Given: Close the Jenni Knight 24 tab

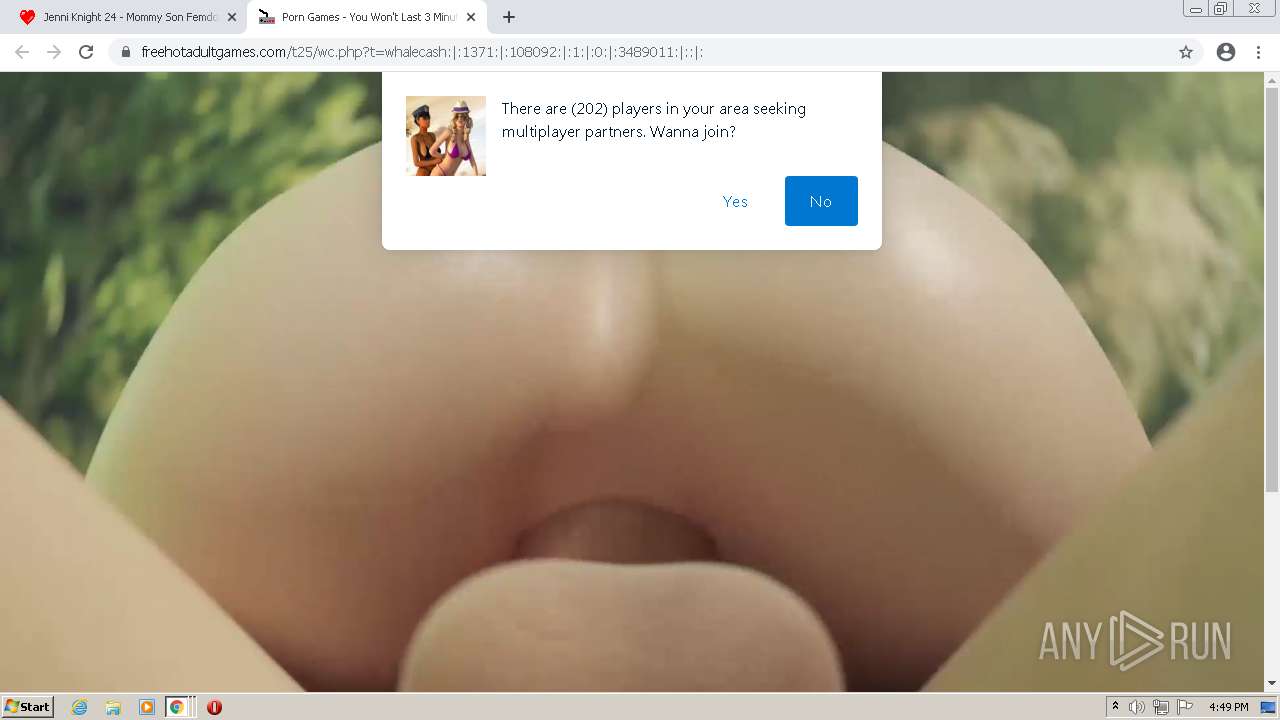Looking at the screenshot, I should coord(232,17).
